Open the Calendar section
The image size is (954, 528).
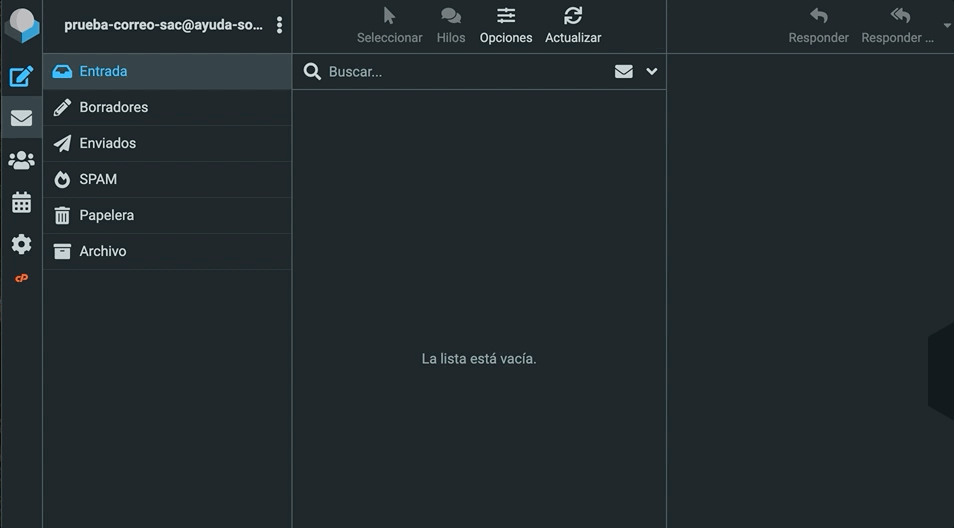(21, 202)
